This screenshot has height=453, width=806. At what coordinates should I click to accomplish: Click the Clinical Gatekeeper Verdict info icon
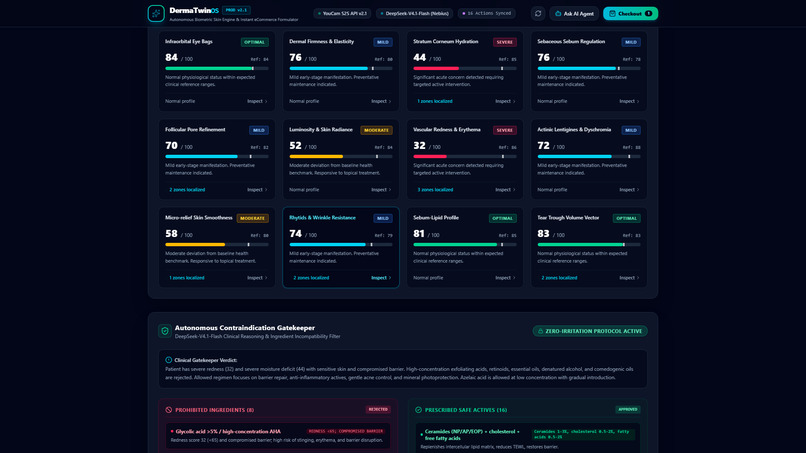169,360
